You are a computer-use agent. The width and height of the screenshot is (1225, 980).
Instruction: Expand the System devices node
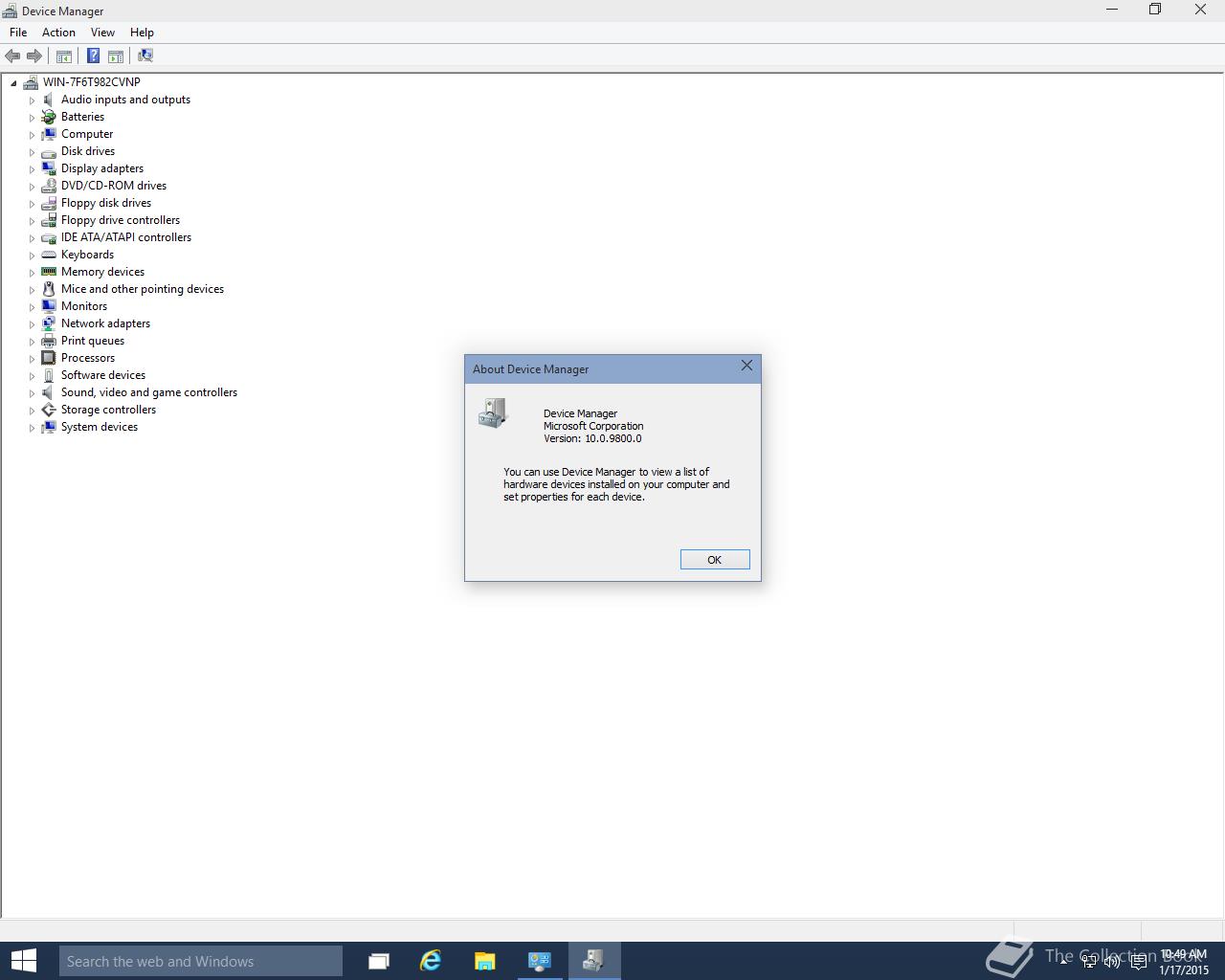click(32, 428)
